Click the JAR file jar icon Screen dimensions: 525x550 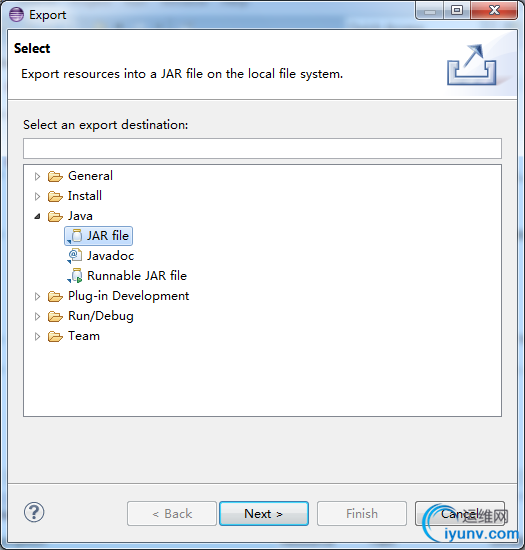click(x=75, y=236)
